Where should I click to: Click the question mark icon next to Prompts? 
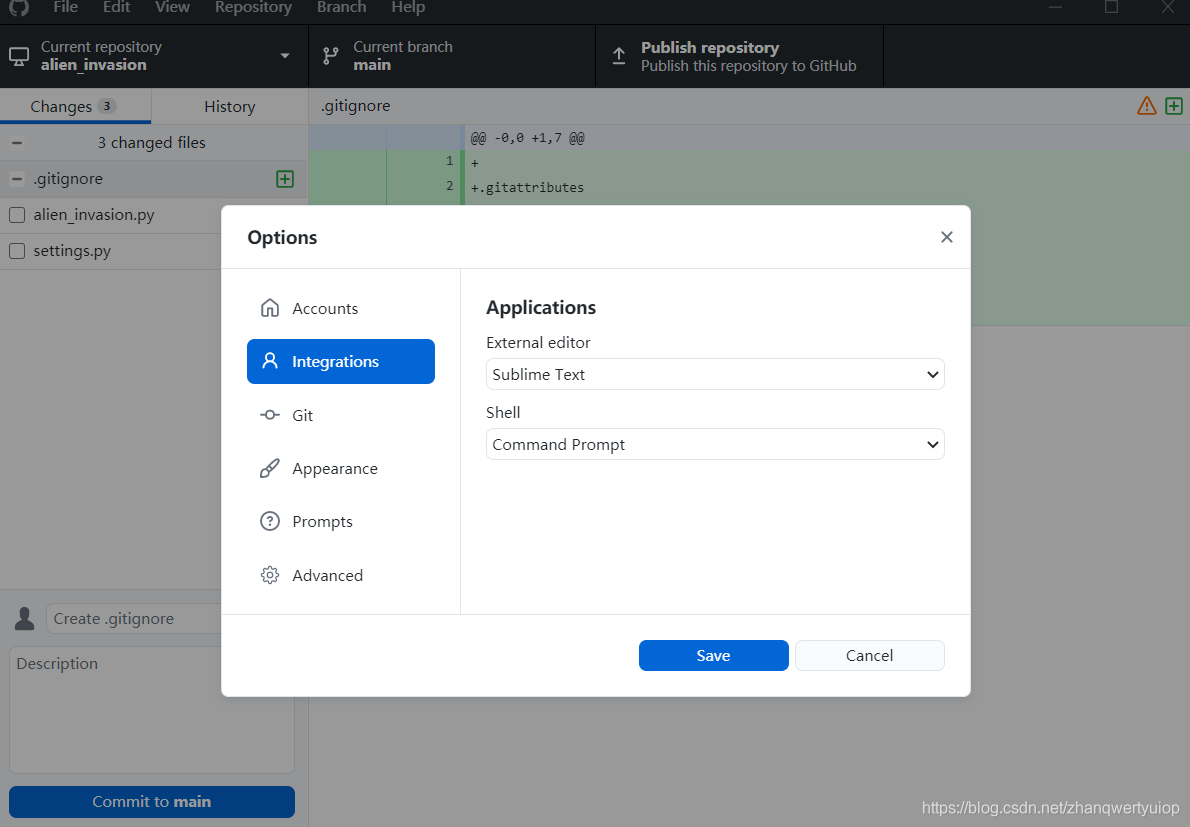click(x=269, y=521)
